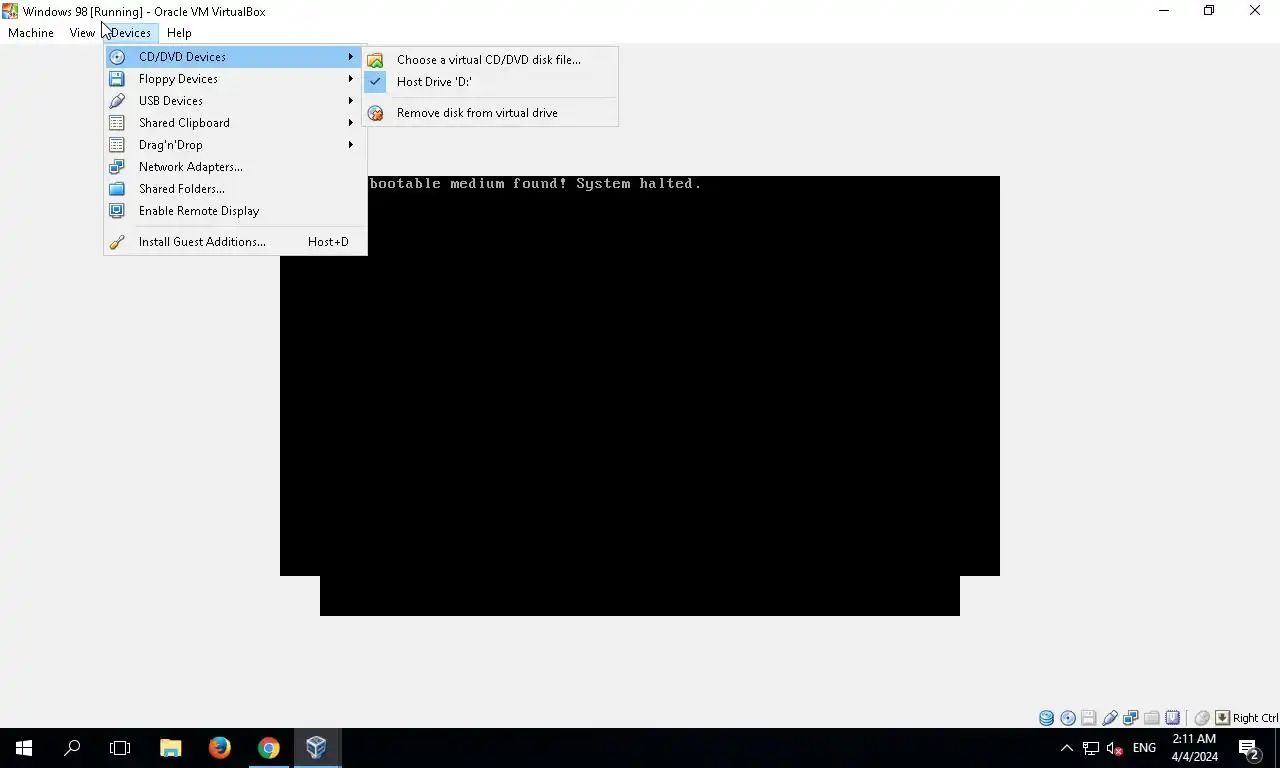Toggle Host Drive 'D:' checkmark

coord(490,82)
